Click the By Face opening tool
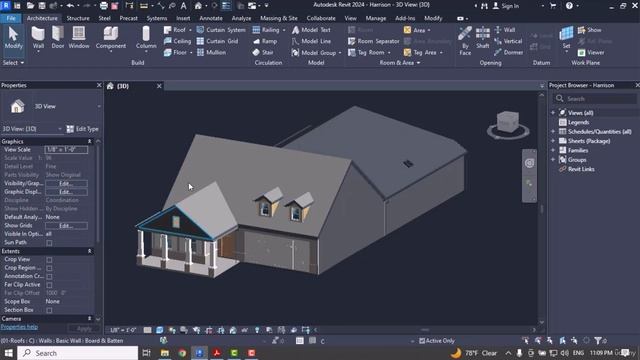 (465, 40)
